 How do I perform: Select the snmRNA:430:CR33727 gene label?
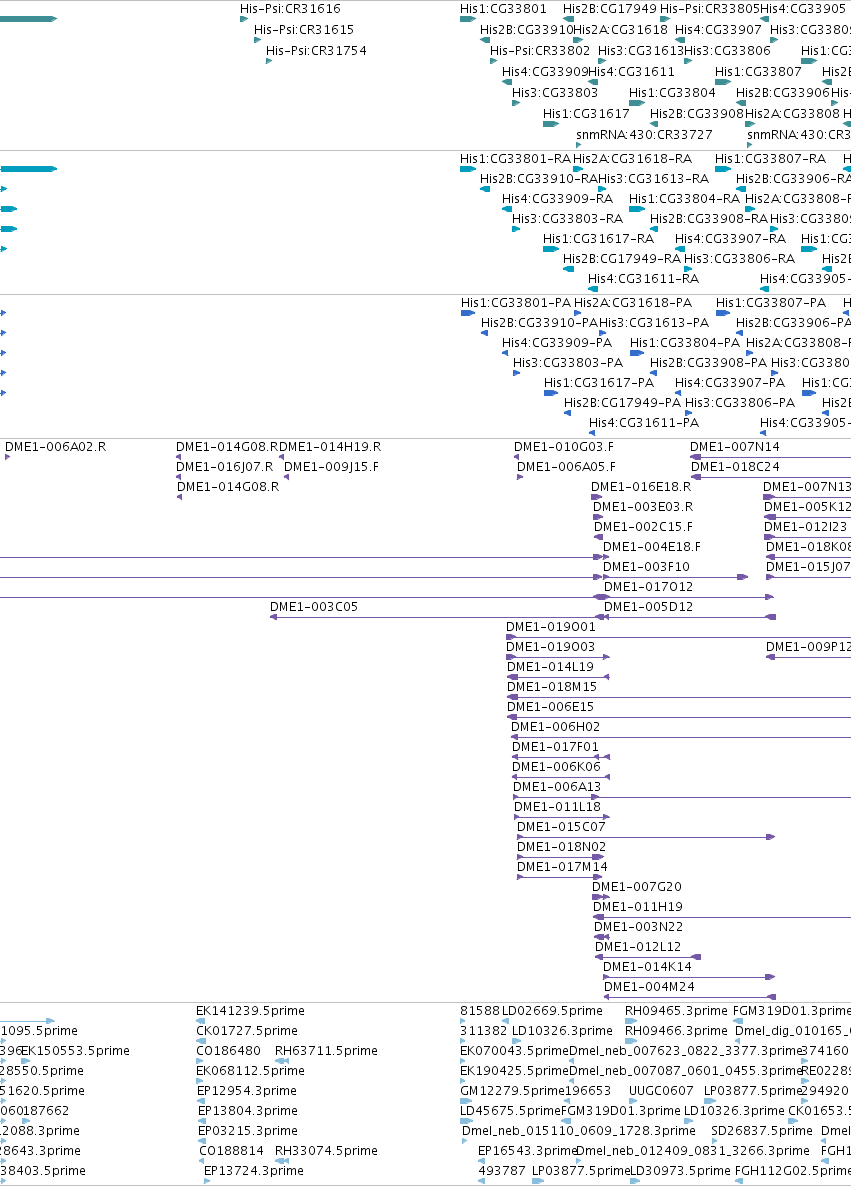(x=644, y=135)
